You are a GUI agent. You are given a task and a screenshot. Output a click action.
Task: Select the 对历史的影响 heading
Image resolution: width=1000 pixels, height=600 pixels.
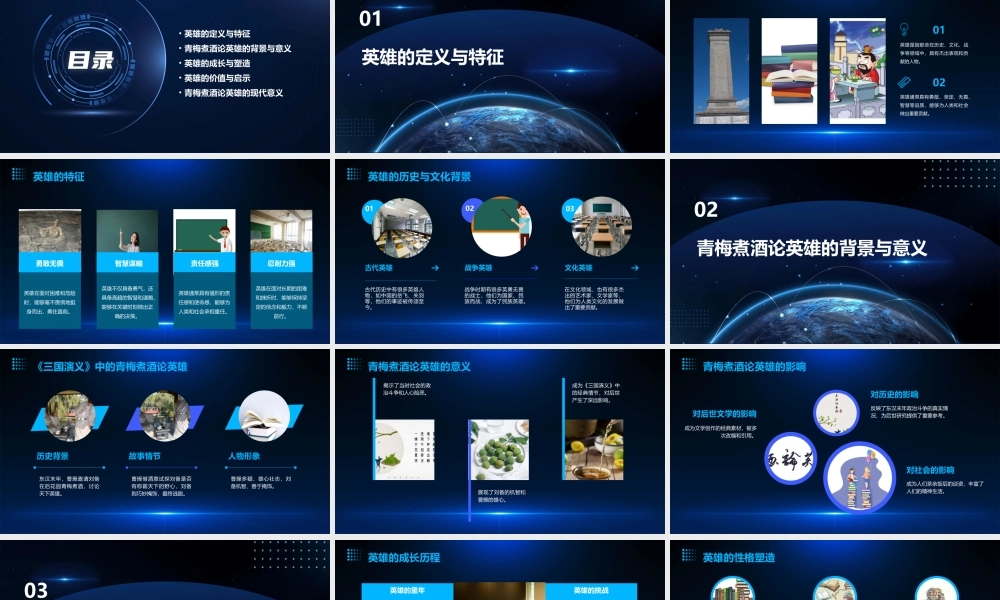pyautogui.click(x=894, y=395)
